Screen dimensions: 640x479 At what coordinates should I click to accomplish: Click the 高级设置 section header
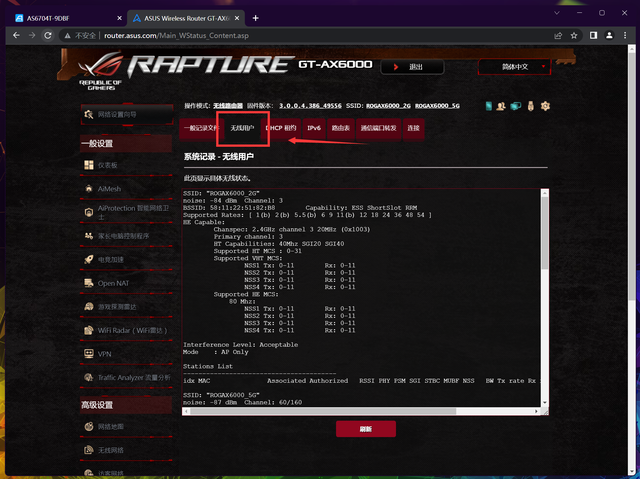coord(126,405)
